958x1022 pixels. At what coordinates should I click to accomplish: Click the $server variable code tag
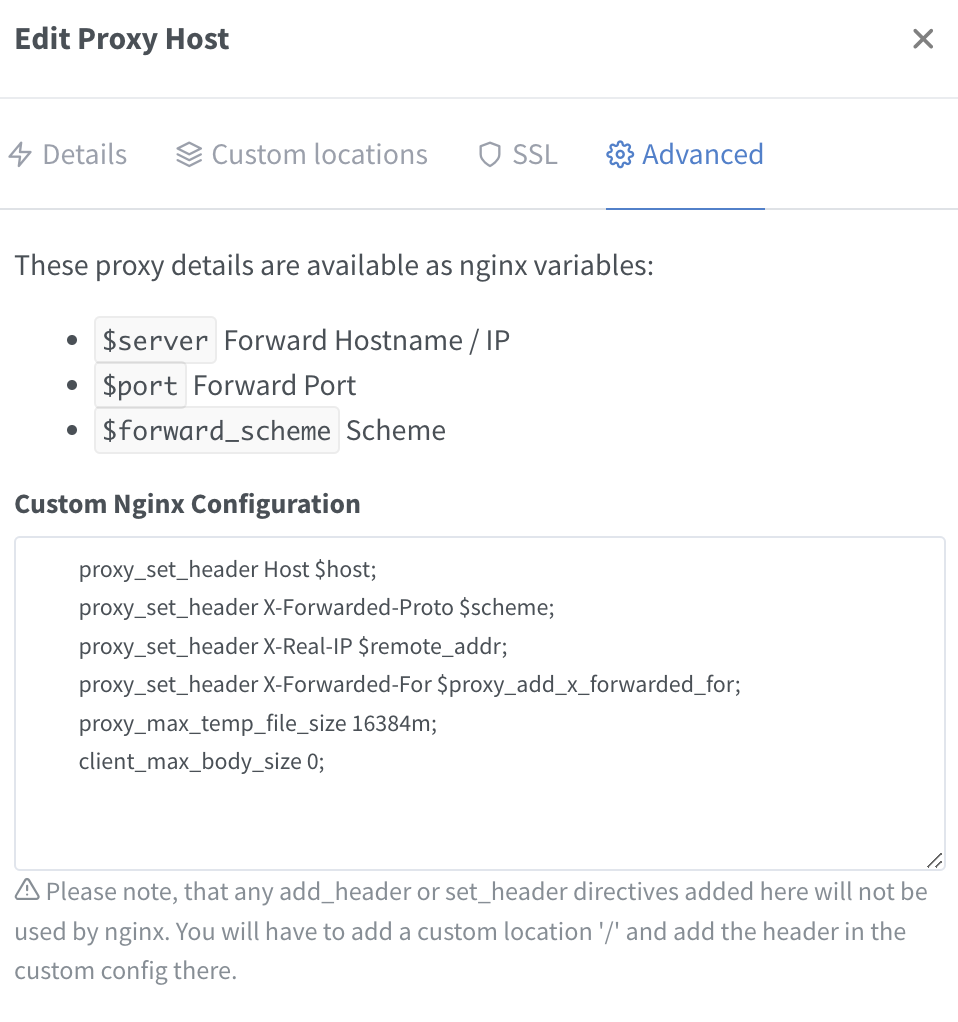pyautogui.click(x=155, y=340)
